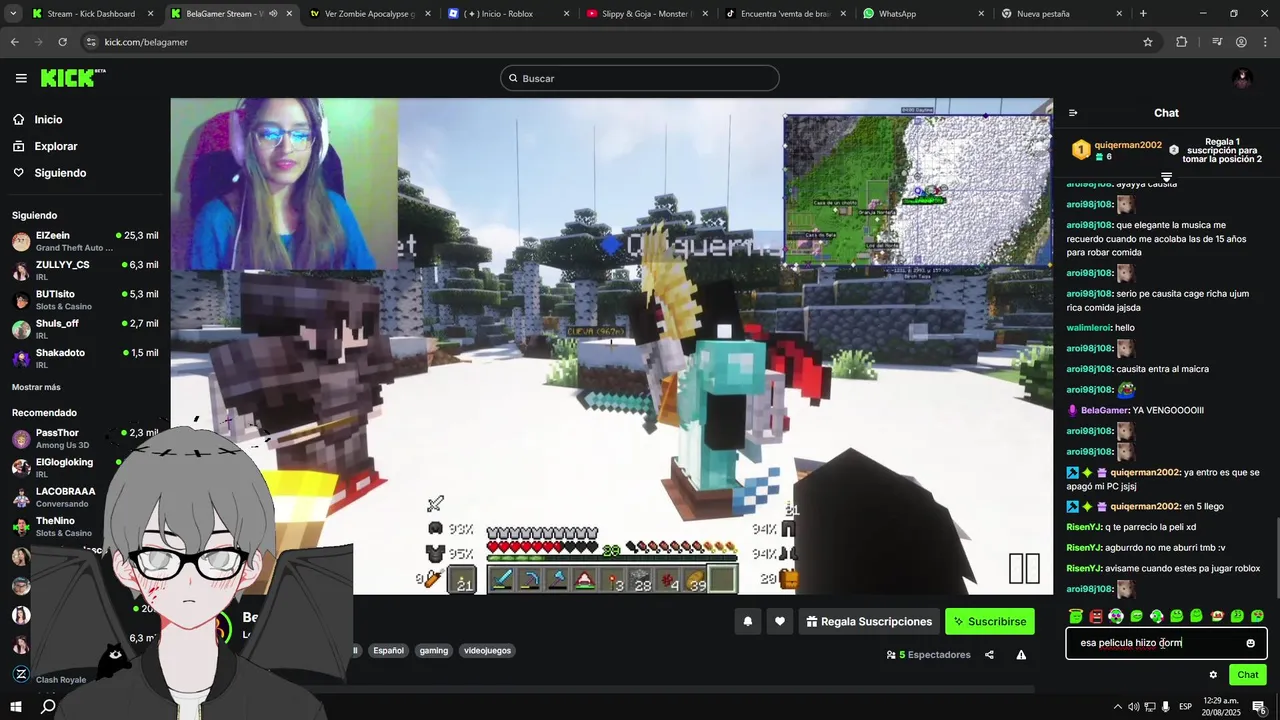This screenshot has width=1280, height=720.
Task: Bookmark this page with star icon
Action: pyautogui.click(x=1148, y=42)
